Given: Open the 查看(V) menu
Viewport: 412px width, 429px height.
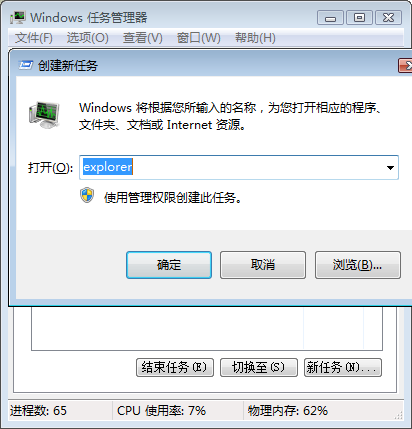Looking at the screenshot, I should (x=142, y=38).
